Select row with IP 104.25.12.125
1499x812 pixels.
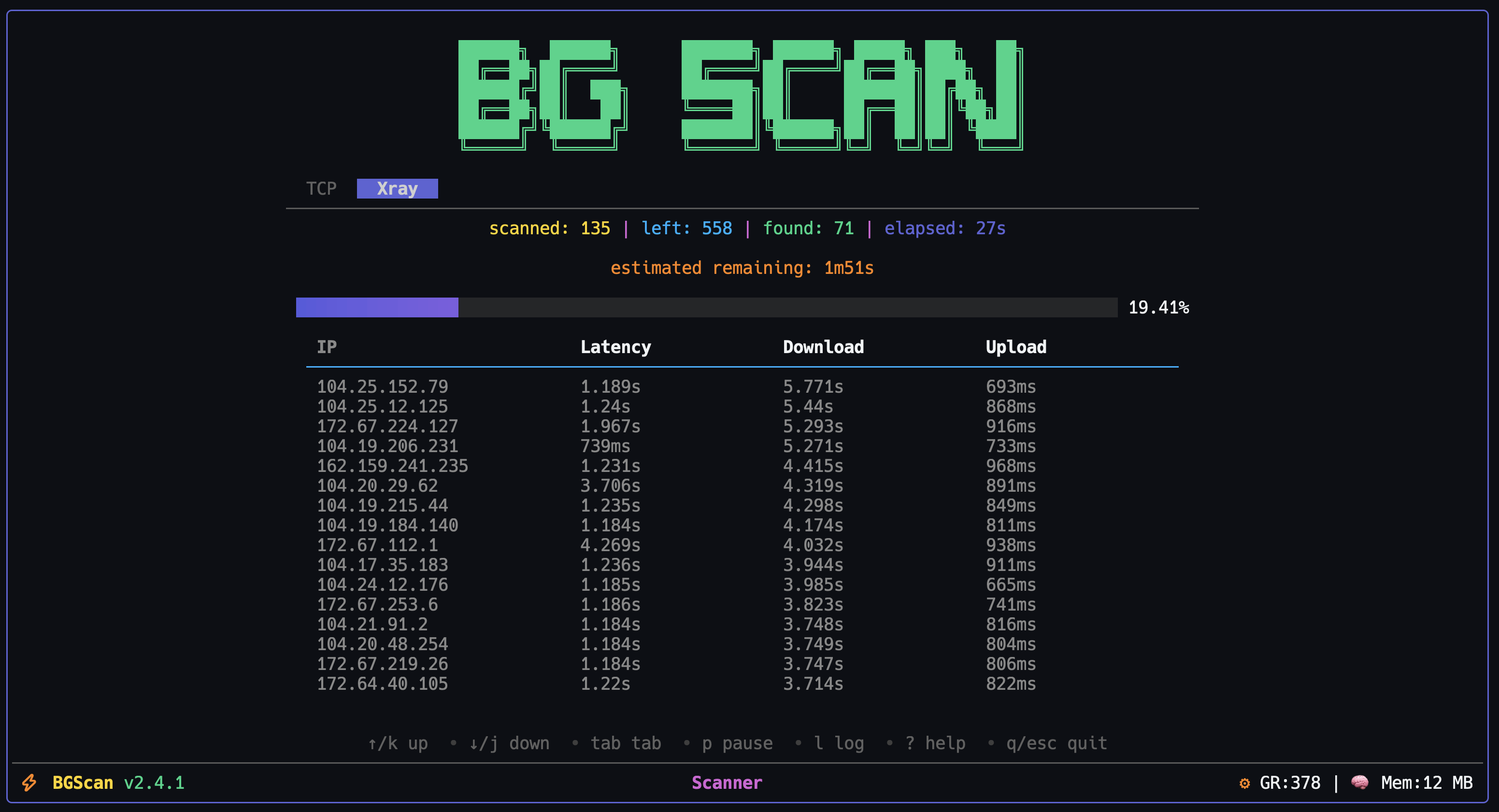(x=742, y=406)
